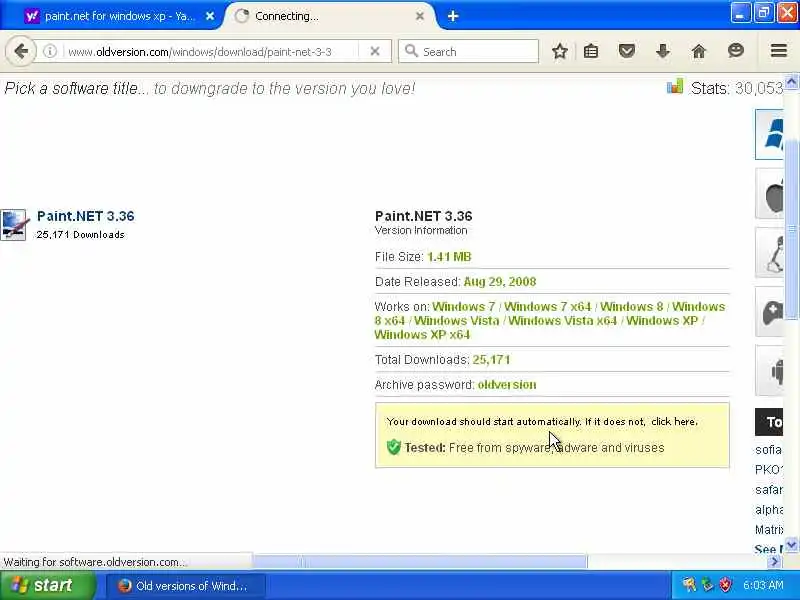Select the Android sidebar icon

[x=769, y=370]
